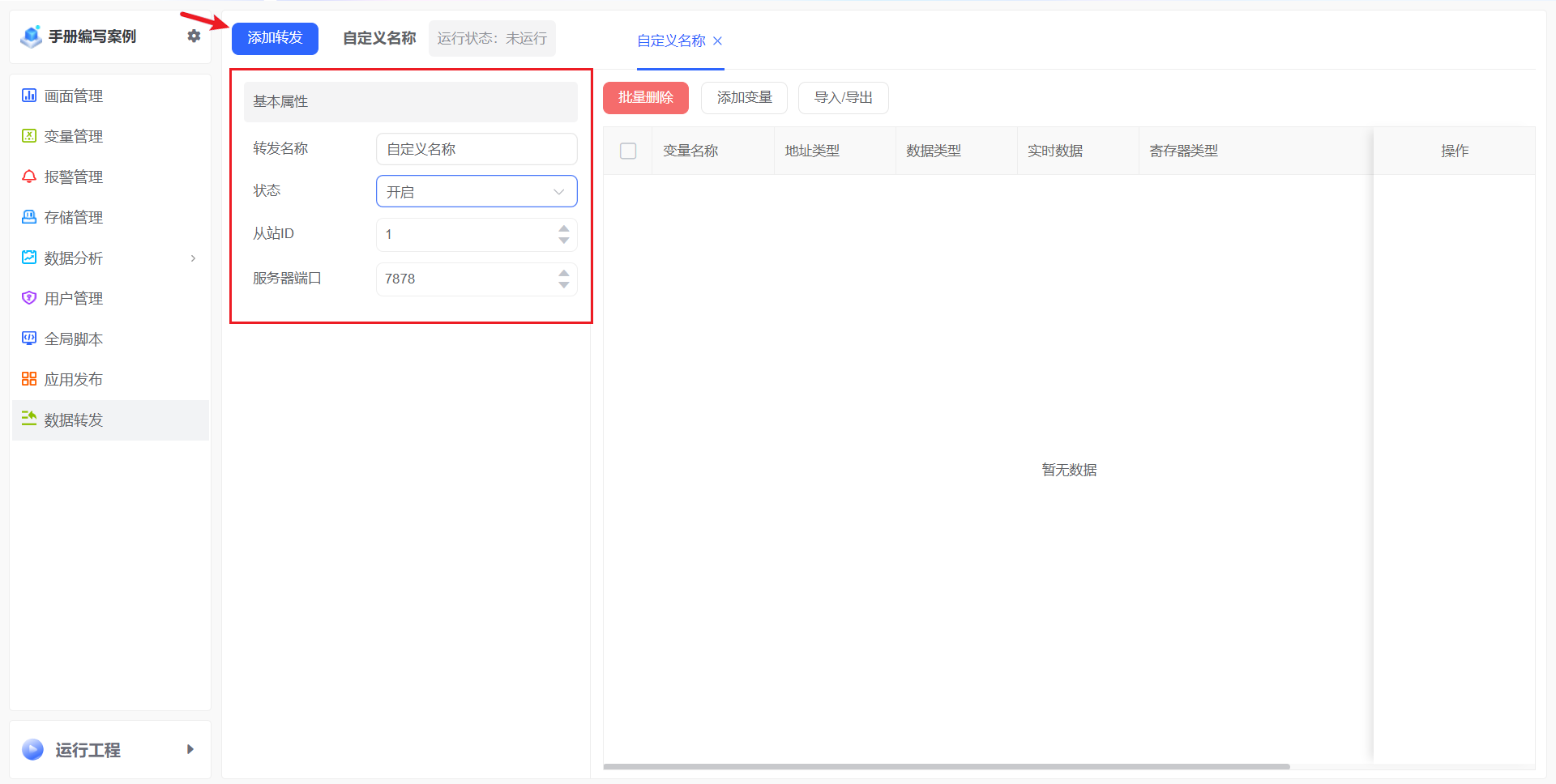Expand the 运行工程 arrow at bottom

click(190, 749)
